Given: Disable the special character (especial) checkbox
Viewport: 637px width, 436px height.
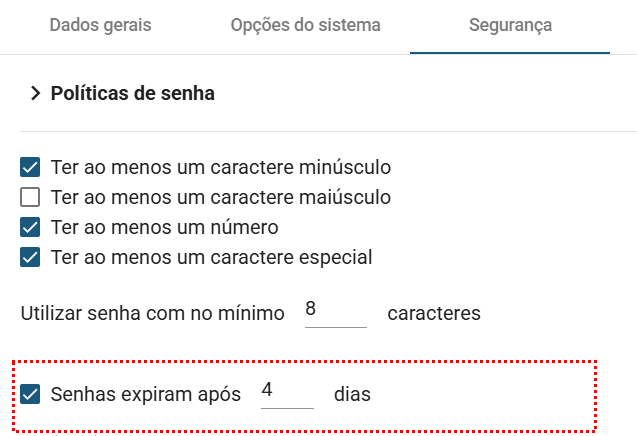Looking at the screenshot, I should [x=30, y=257].
